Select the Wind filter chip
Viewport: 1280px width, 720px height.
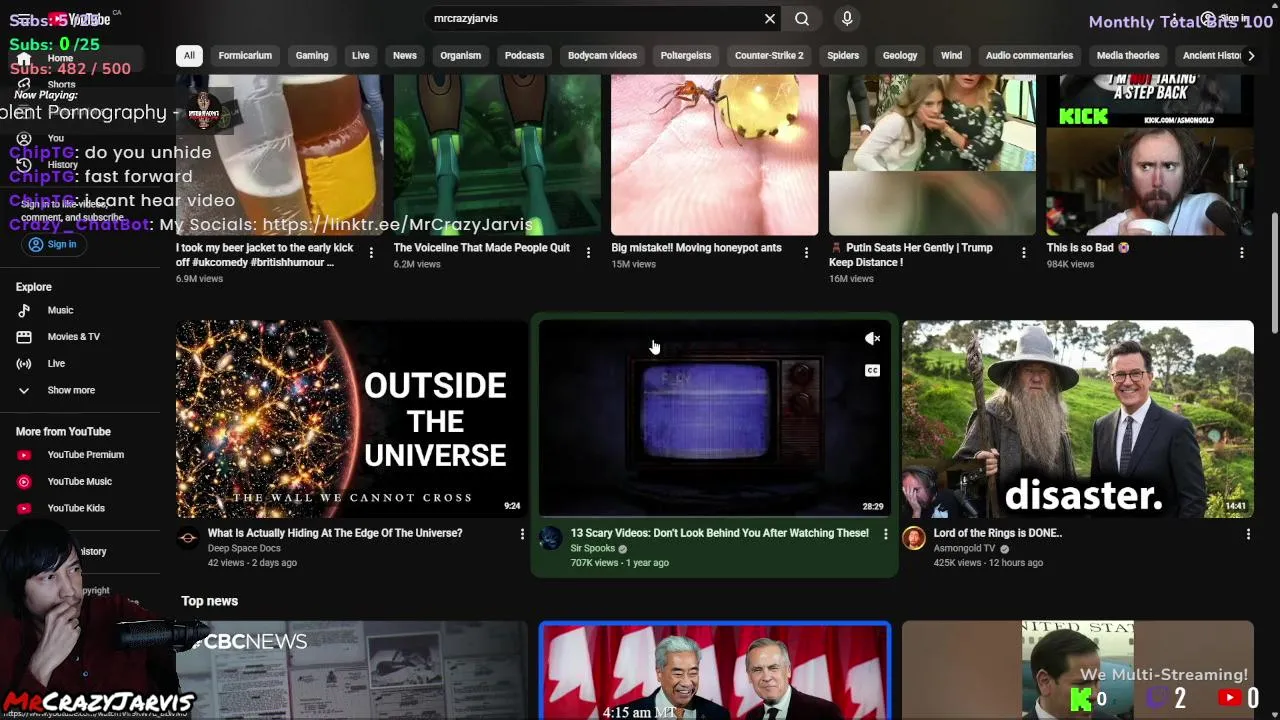coord(951,56)
